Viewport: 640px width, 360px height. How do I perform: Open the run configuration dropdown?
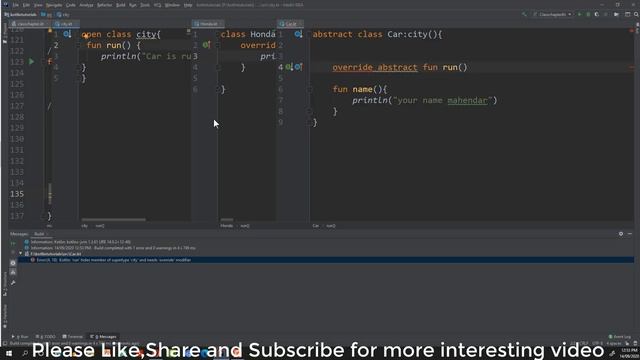point(552,14)
